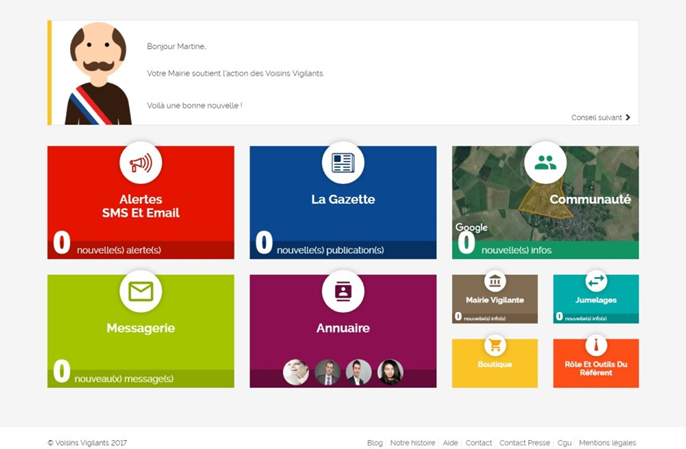686x449 pixels.
Task: Advance with the Conseil suivant chevron
Action: [628, 117]
